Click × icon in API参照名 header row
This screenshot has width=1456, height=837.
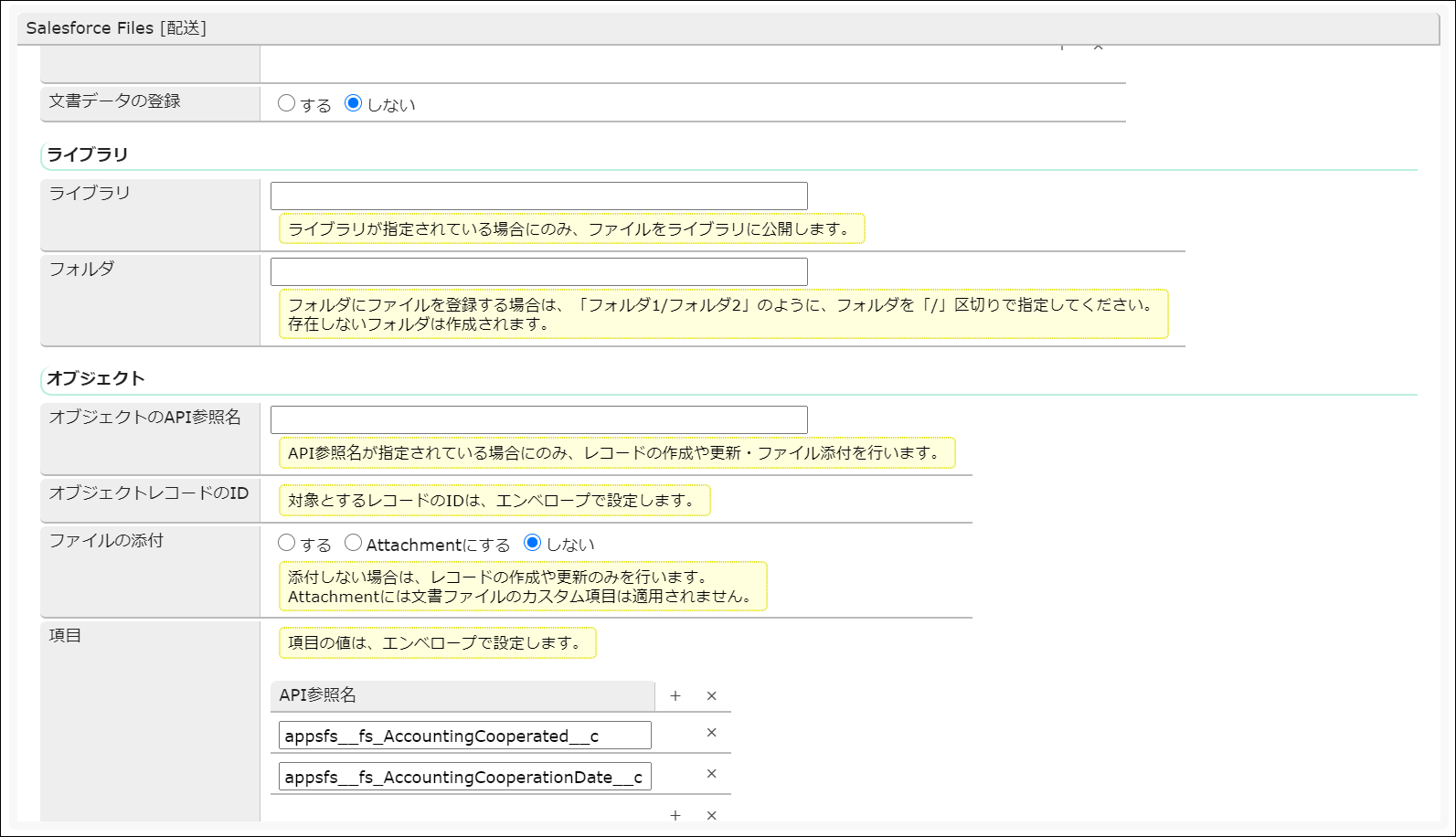(x=711, y=696)
